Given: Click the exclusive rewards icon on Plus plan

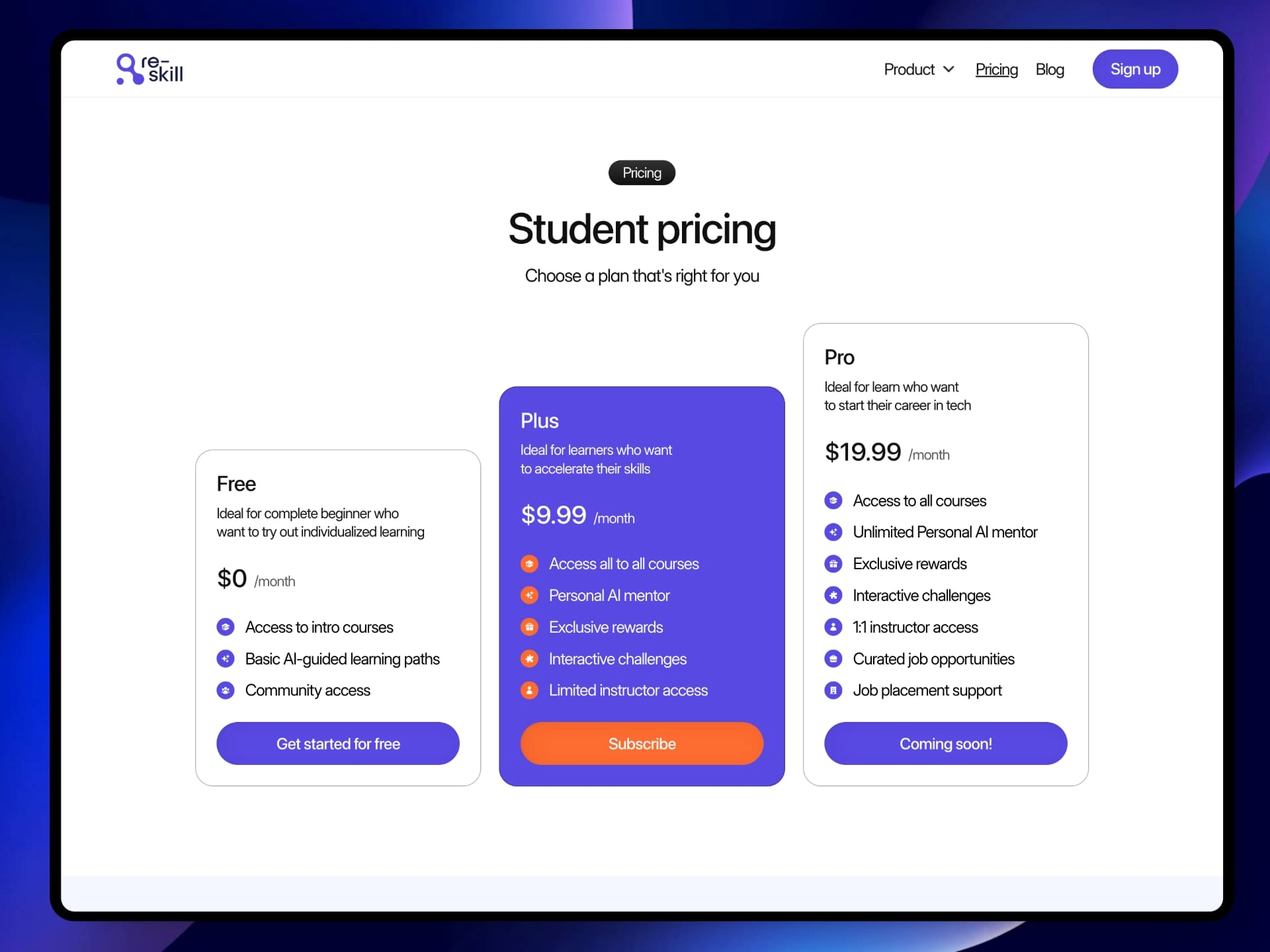Looking at the screenshot, I should point(529,626).
